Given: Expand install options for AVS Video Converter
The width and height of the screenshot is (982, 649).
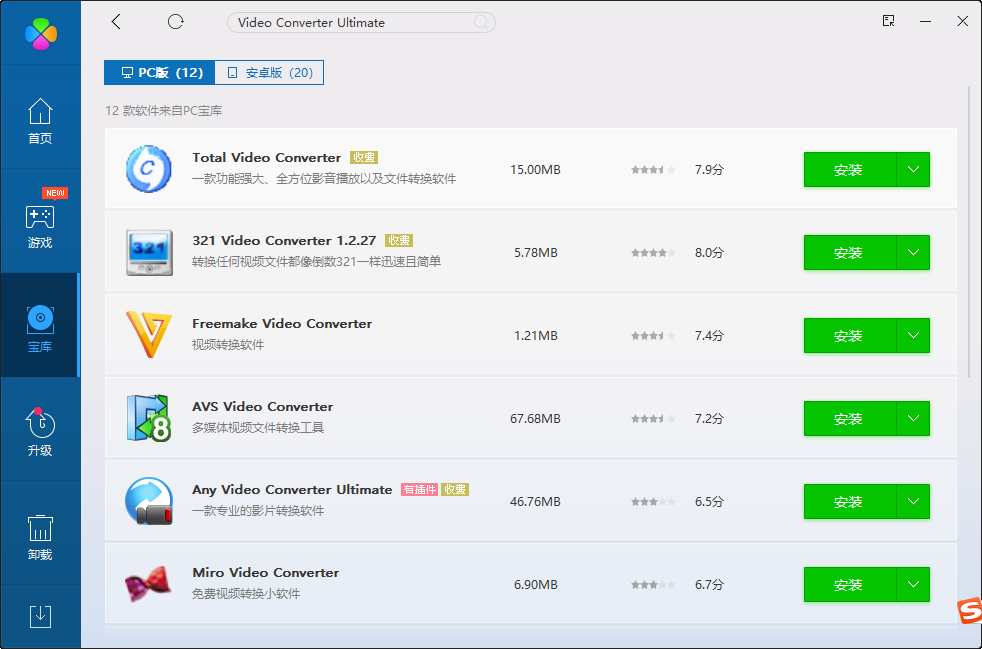Looking at the screenshot, I should [x=913, y=418].
